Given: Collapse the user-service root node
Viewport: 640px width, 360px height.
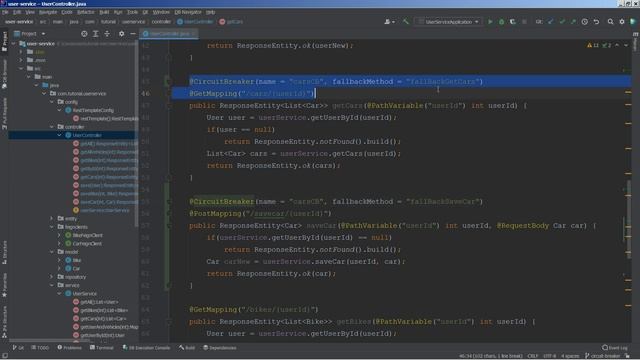Looking at the screenshot, I should coord(14,44).
